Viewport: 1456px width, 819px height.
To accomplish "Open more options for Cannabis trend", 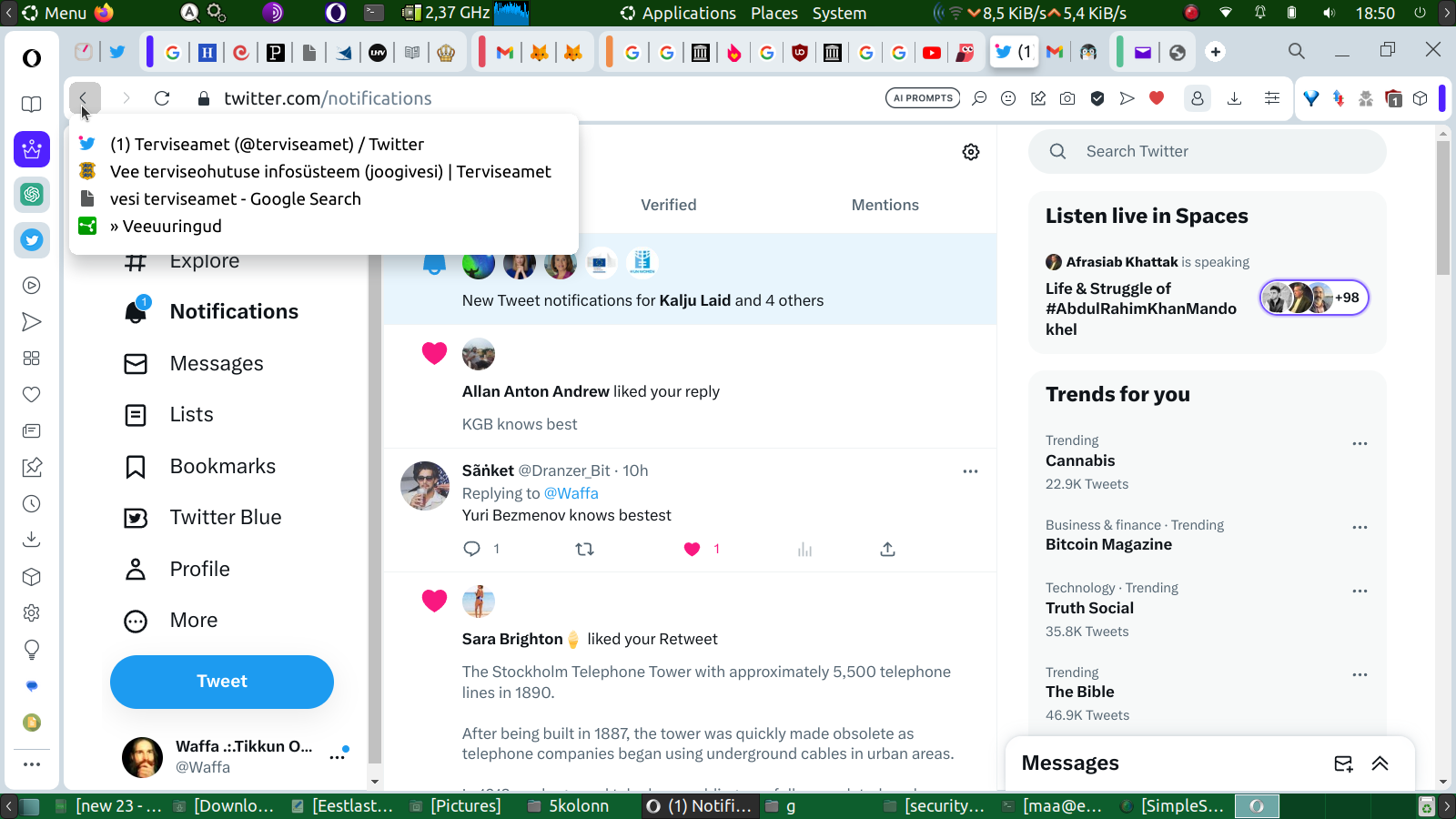I will (1360, 444).
